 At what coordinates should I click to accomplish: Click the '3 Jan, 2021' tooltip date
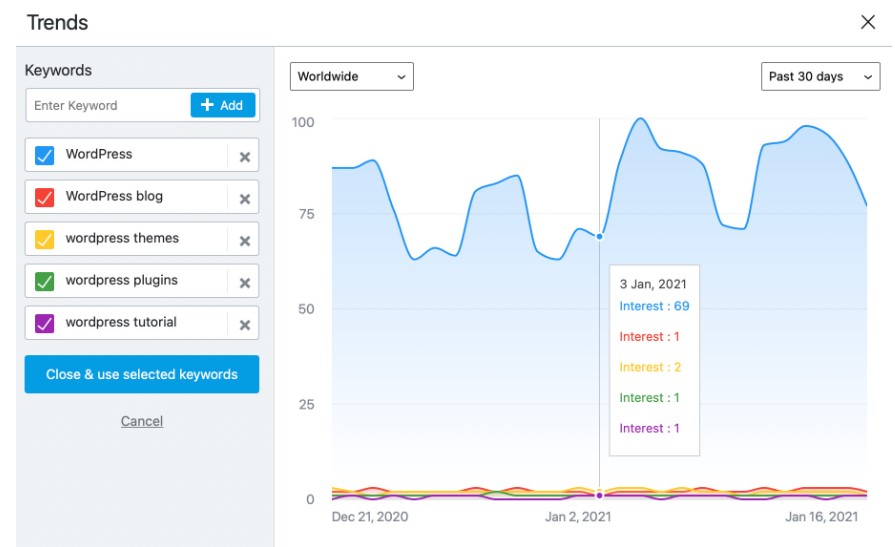tap(653, 284)
